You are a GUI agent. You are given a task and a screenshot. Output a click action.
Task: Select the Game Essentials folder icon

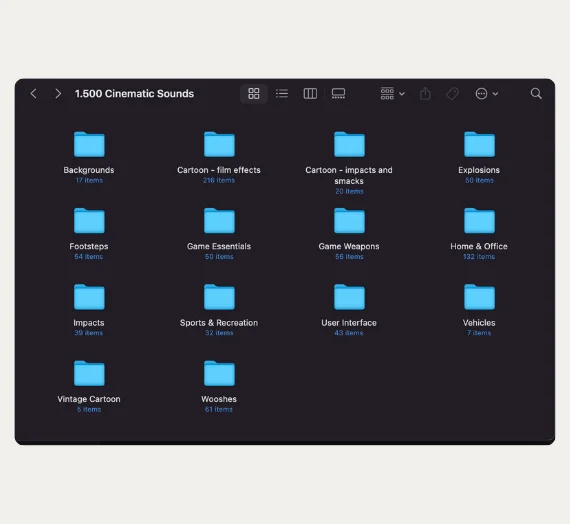pos(219,221)
